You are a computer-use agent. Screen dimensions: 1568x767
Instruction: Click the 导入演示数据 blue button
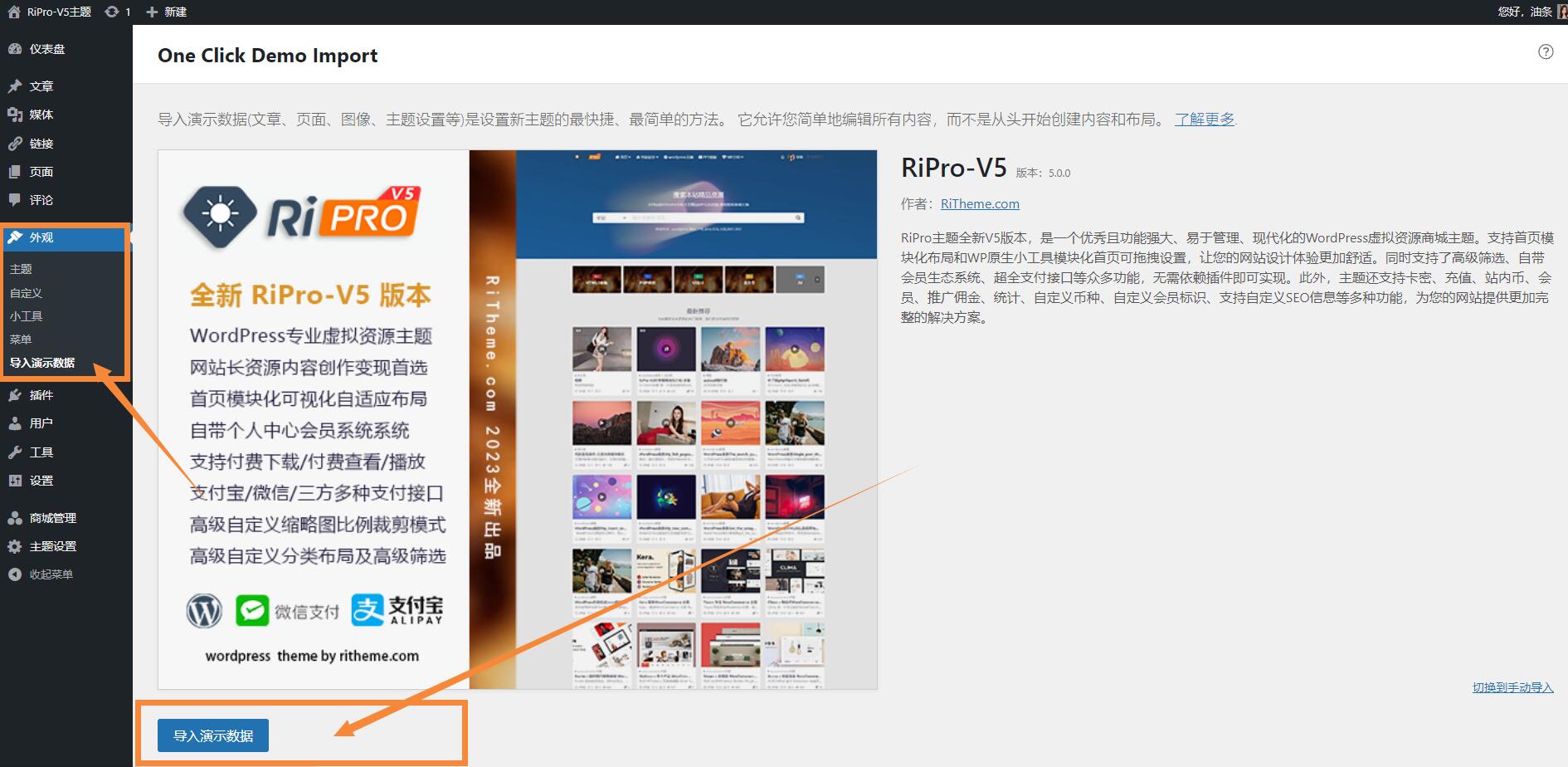212,735
